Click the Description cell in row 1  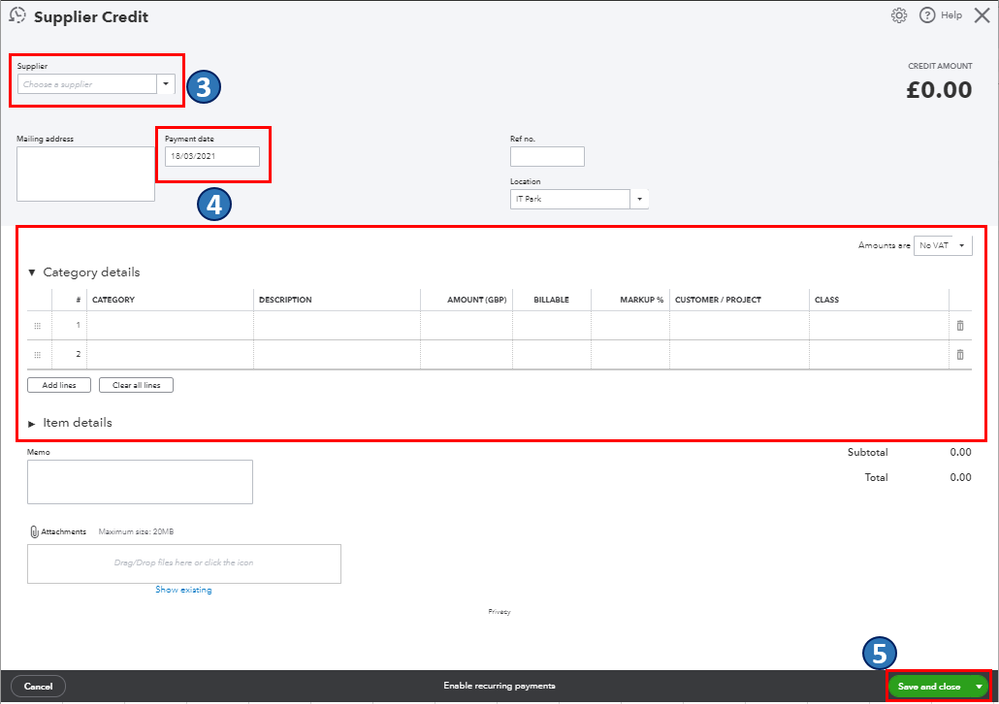click(x=337, y=326)
